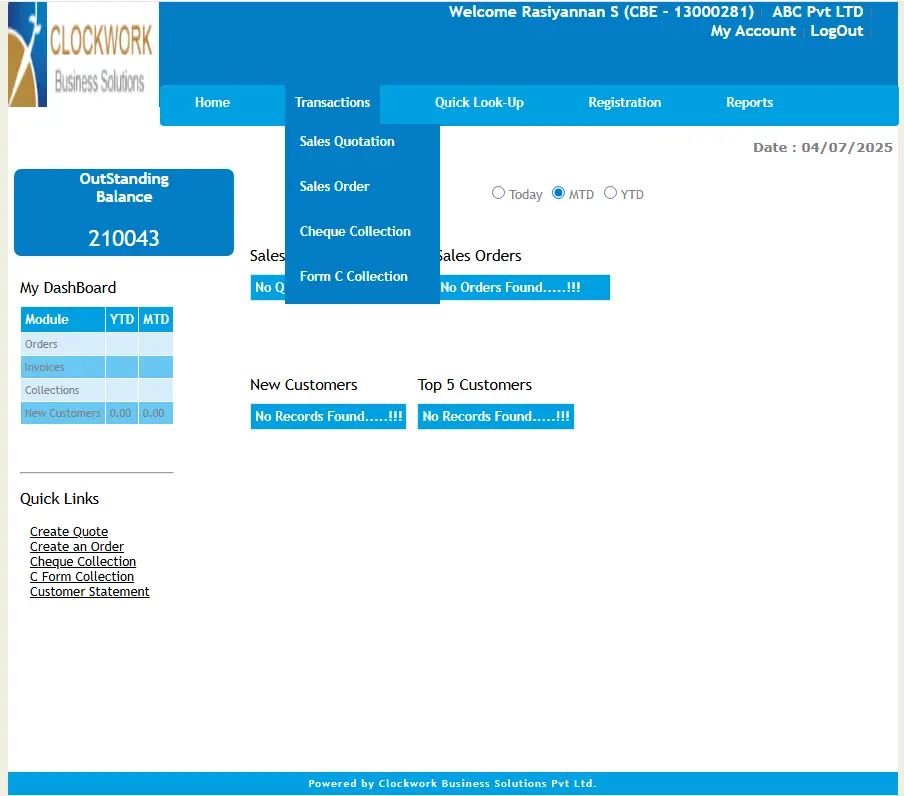Select the MTD radio button
The image size is (904, 796).
pyautogui.click(x=559, y=193)
